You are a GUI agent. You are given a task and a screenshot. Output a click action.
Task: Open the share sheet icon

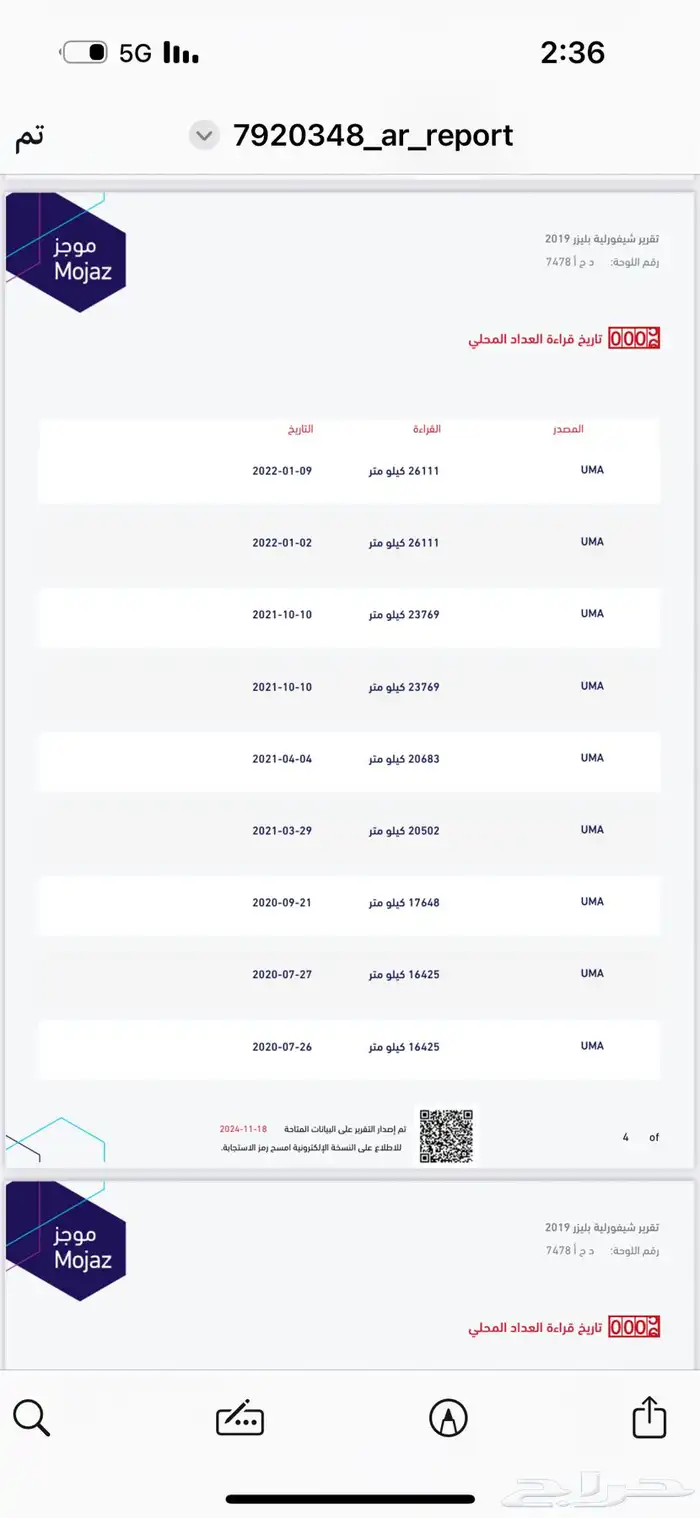(x=649, y=1416)
